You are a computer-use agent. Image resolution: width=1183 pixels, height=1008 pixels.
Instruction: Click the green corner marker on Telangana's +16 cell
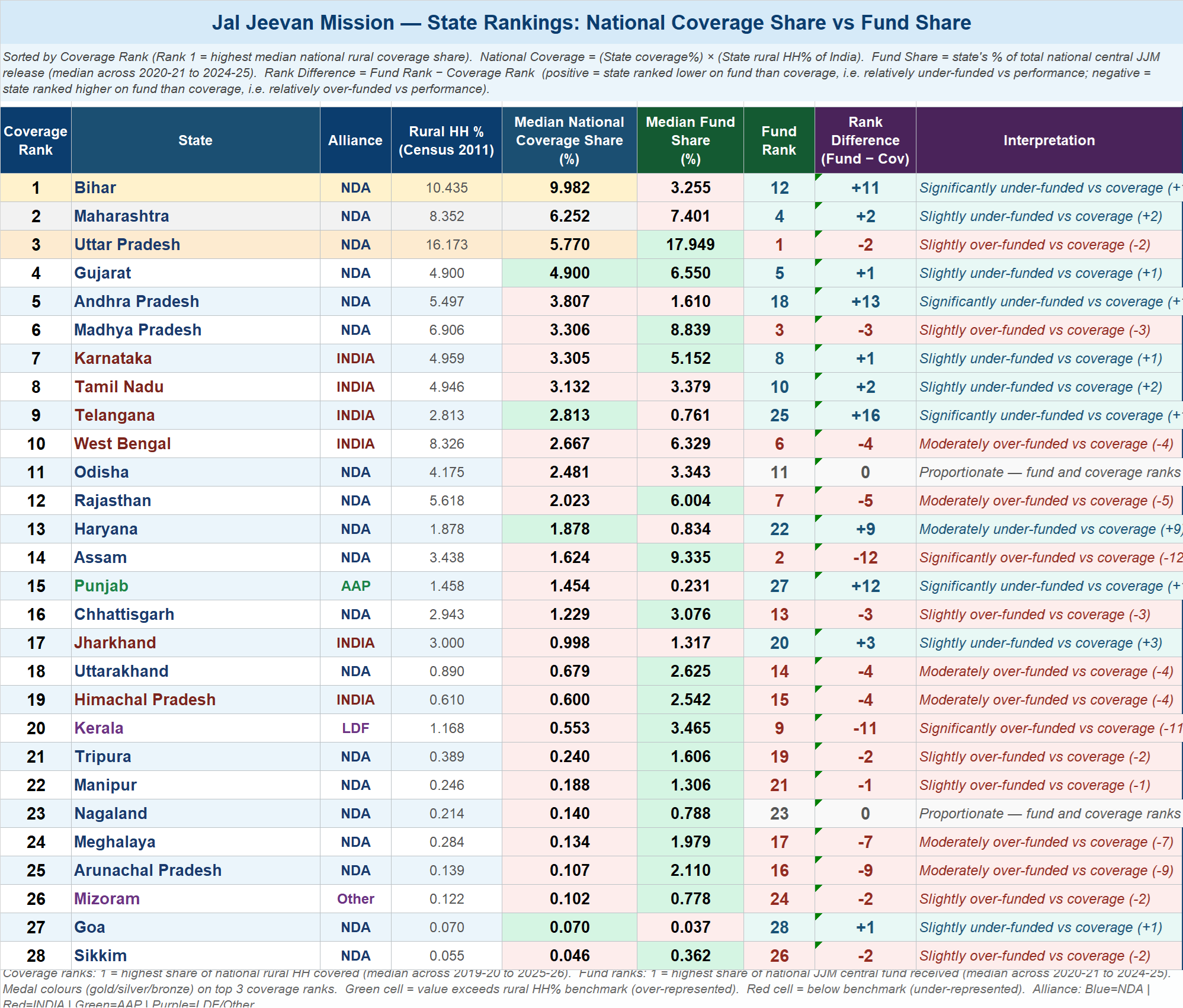tap(818, 404)
